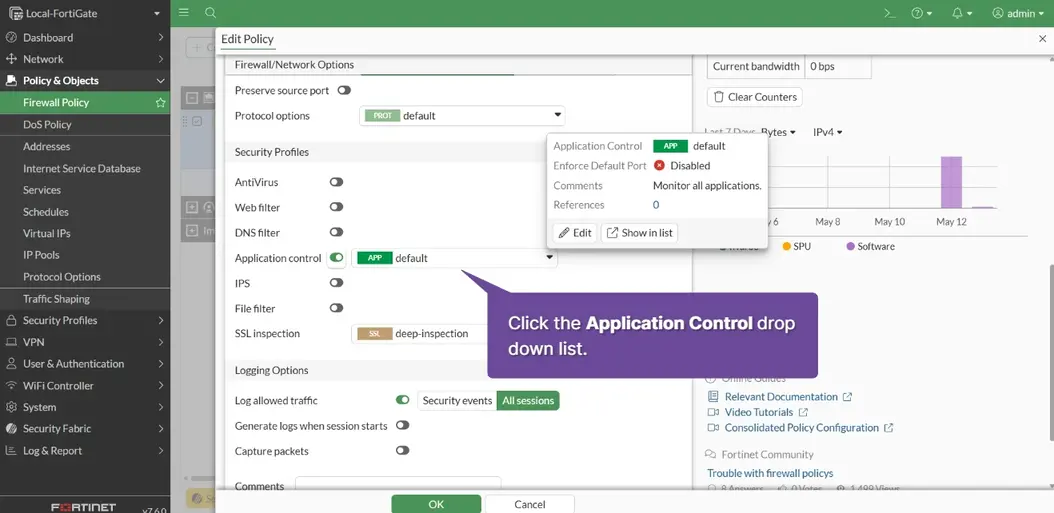Click the red Disabled status icon
Image resolution: width=1054 pixels, height=513 pixels.
659,165
